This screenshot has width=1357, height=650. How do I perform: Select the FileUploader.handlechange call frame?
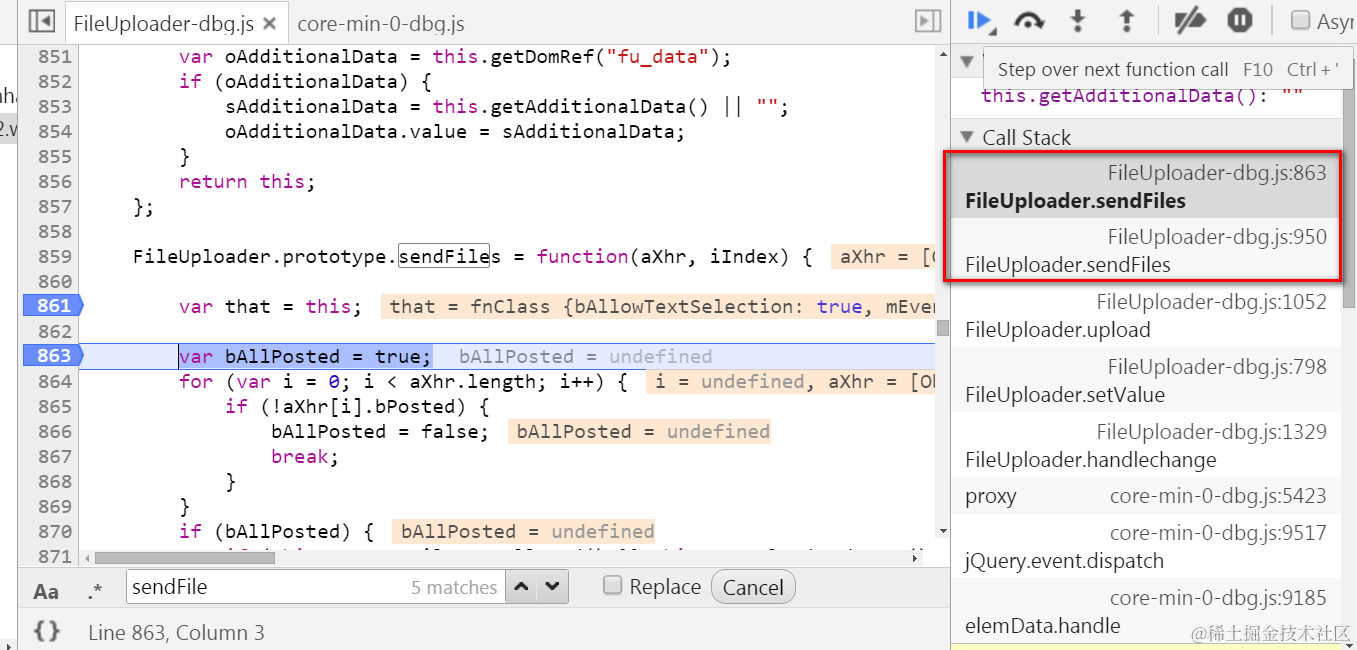(1145, 445)
